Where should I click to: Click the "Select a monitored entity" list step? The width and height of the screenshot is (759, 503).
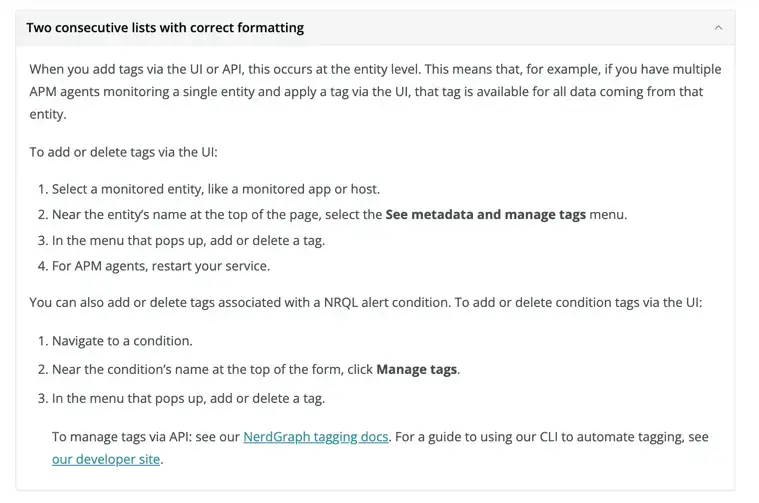click(x=215, y=188)
